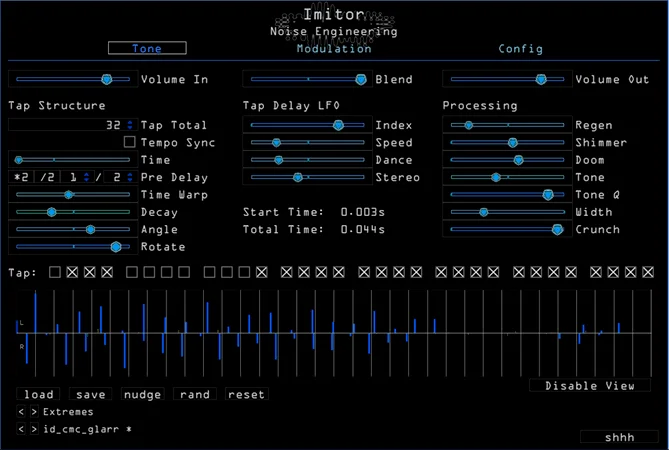Click the Imitor plugin title
Image resolution: width=669 pixels, height=450 pixels.
[334, 15]
